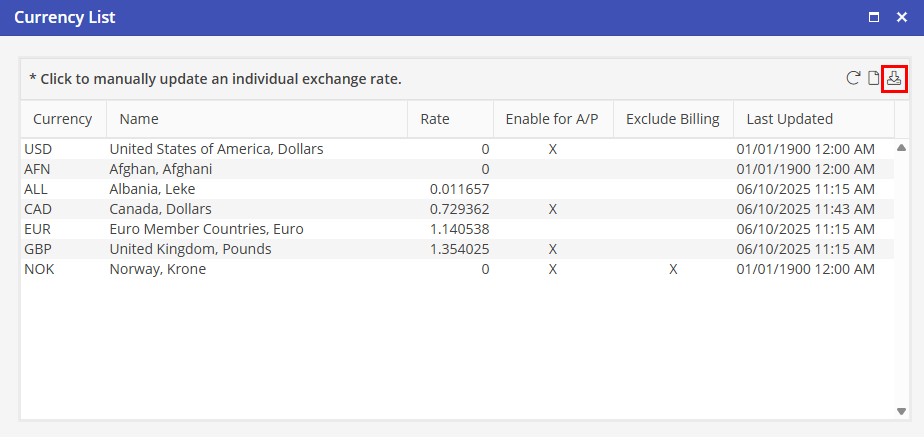Select the AFN currency code cell
This screenshot has width=924, height=437.
pos(36,169)
